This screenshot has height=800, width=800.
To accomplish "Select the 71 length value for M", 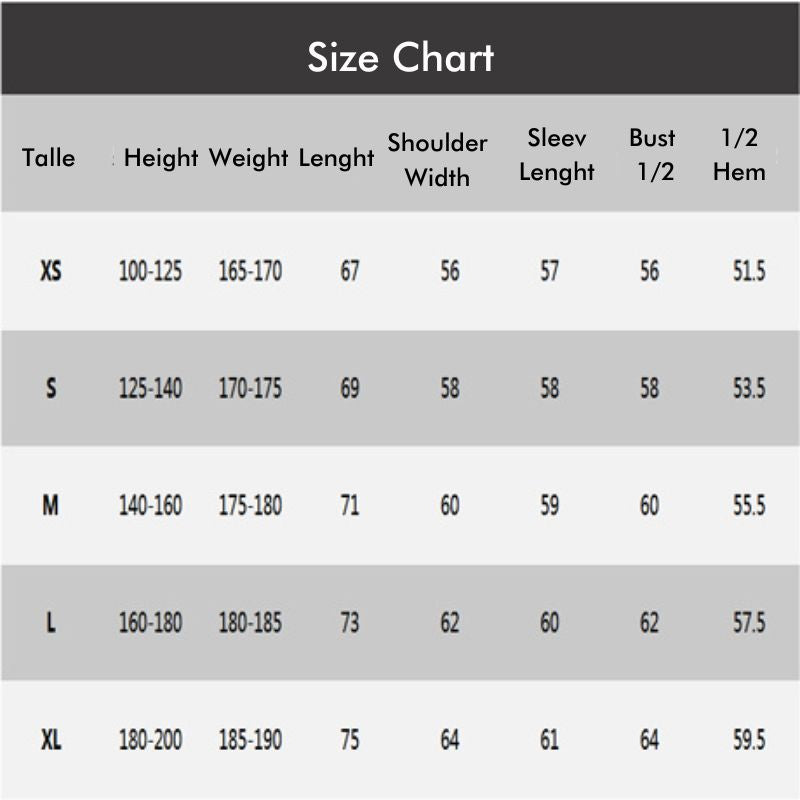I will 349,506.
